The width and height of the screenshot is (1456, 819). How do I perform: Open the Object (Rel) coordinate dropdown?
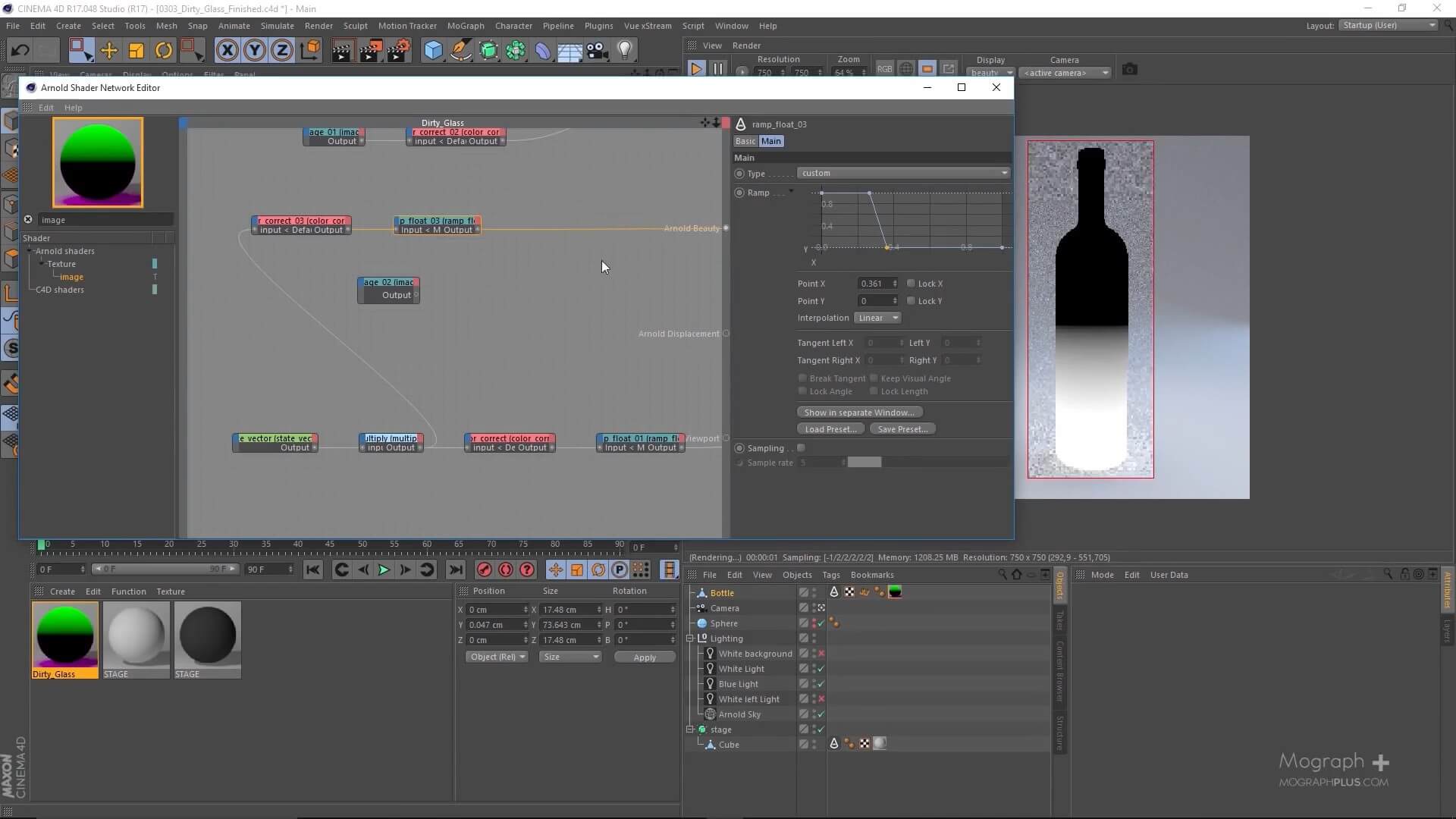tap(497, 657)
